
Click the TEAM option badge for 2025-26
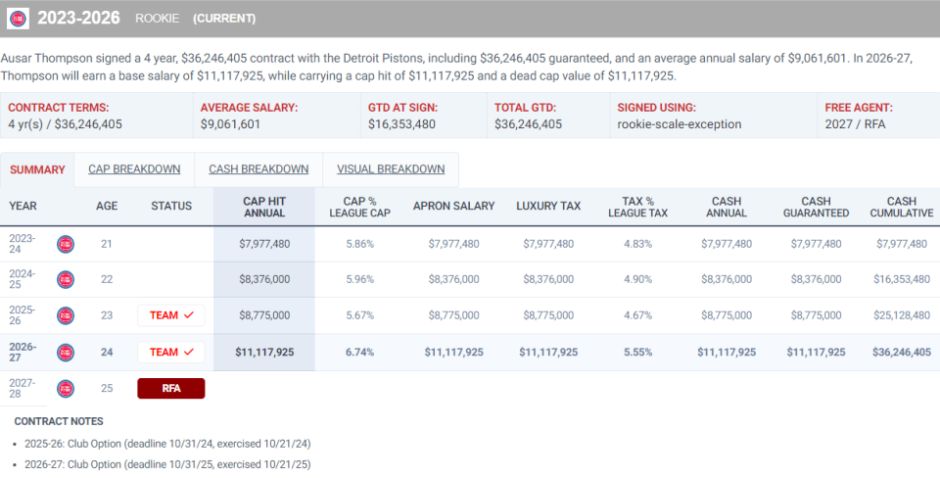point(171,315)
